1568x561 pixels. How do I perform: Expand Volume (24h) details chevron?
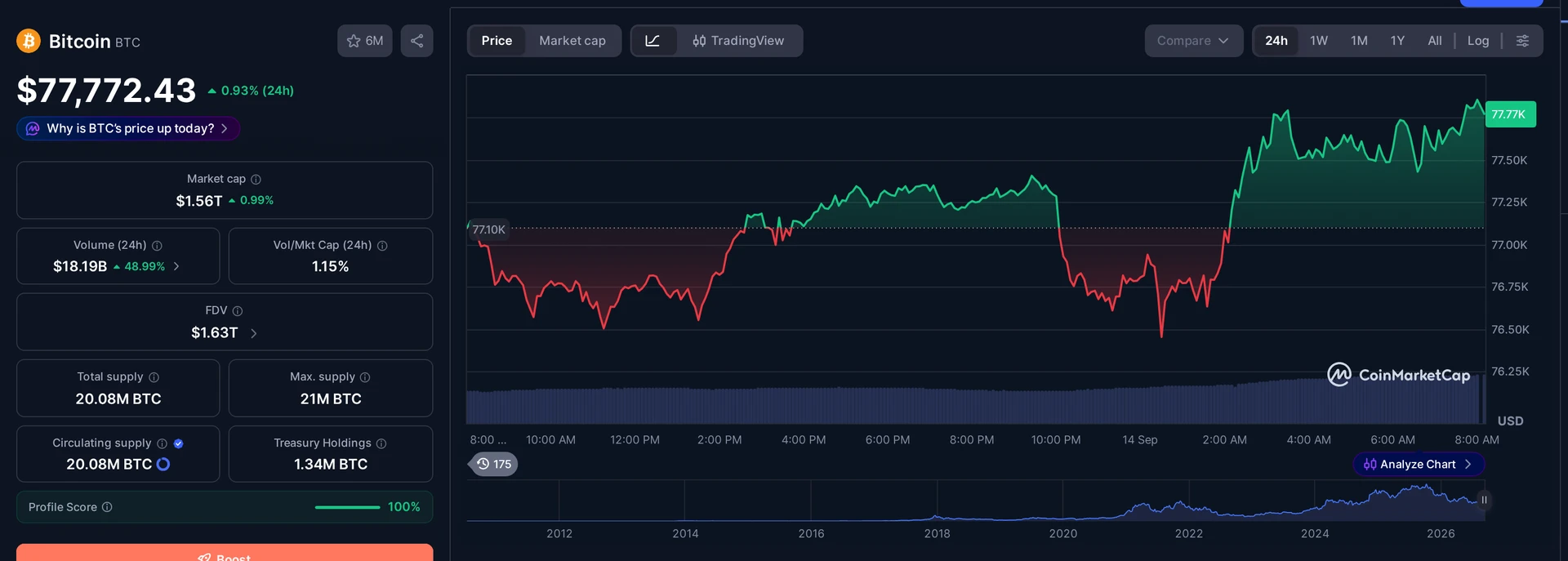[x=176, y=266]
